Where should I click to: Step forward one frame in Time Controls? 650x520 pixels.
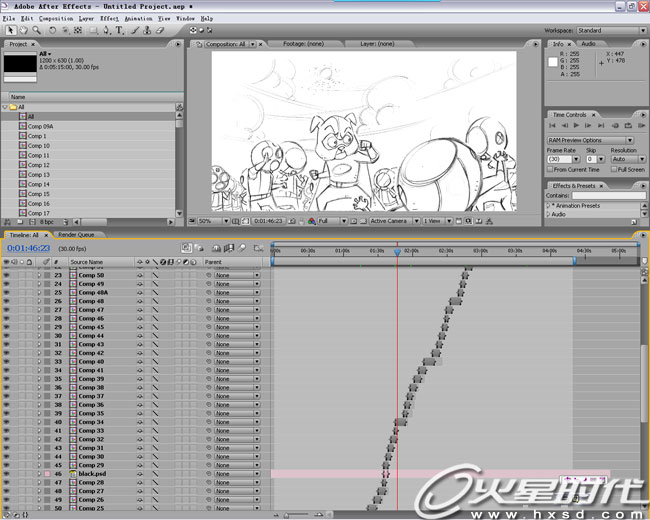(588, 125)
